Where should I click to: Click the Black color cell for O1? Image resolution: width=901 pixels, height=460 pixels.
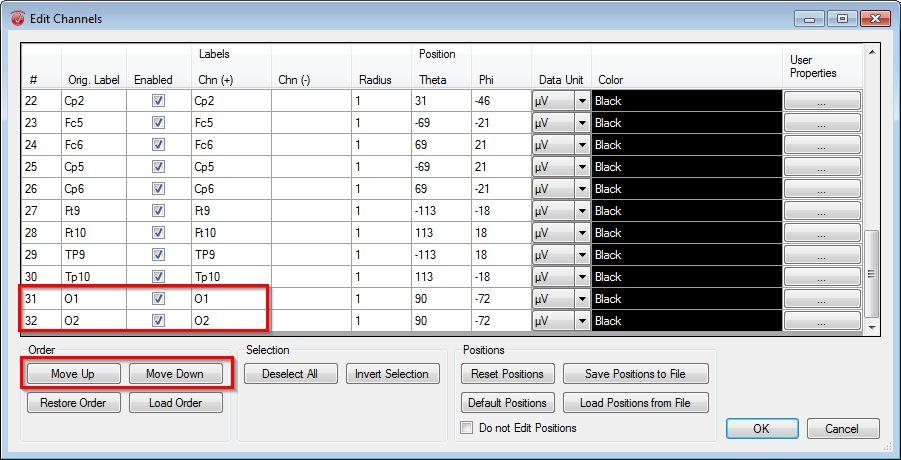tap(687, 299)
